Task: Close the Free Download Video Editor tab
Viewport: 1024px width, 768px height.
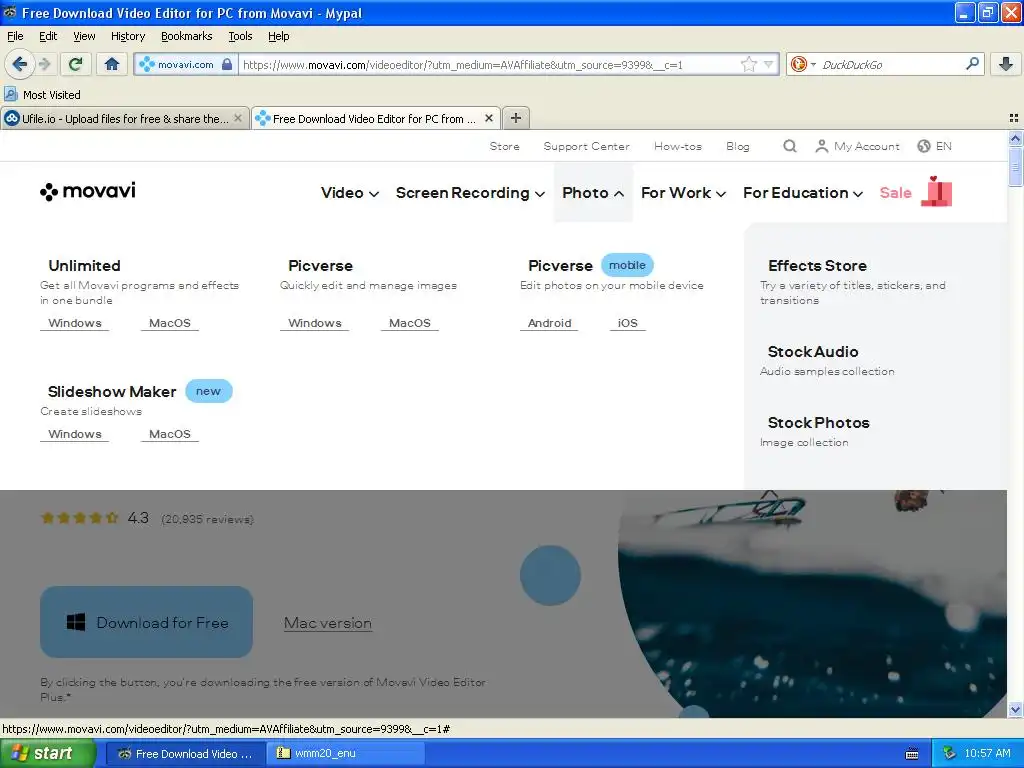Action: [x=488, y=118]
